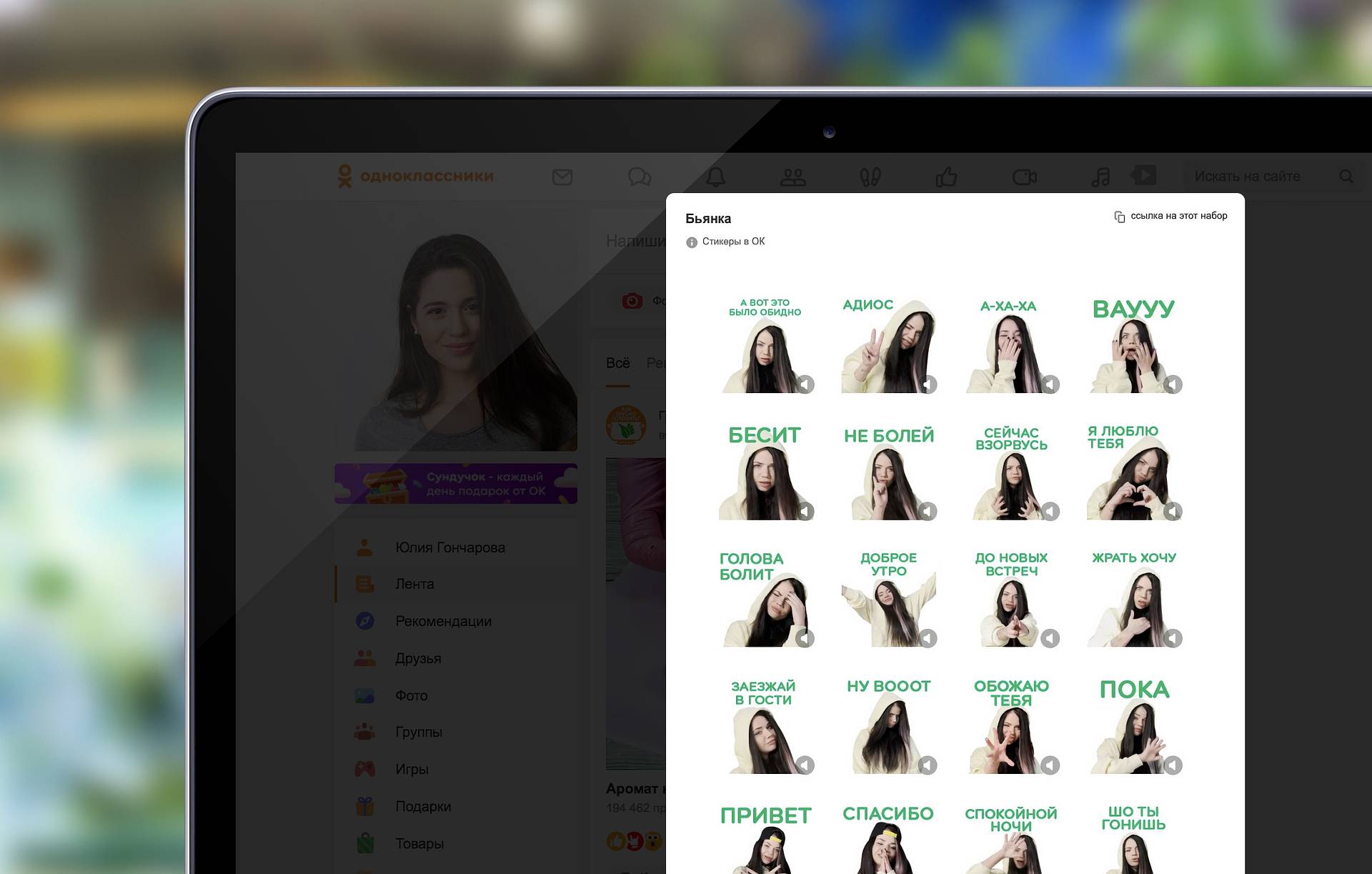The height and width of the screenshot is (874, 1372).
Task: Open 'Рекомендации' in the sidebar
Action: click(456, 621)
